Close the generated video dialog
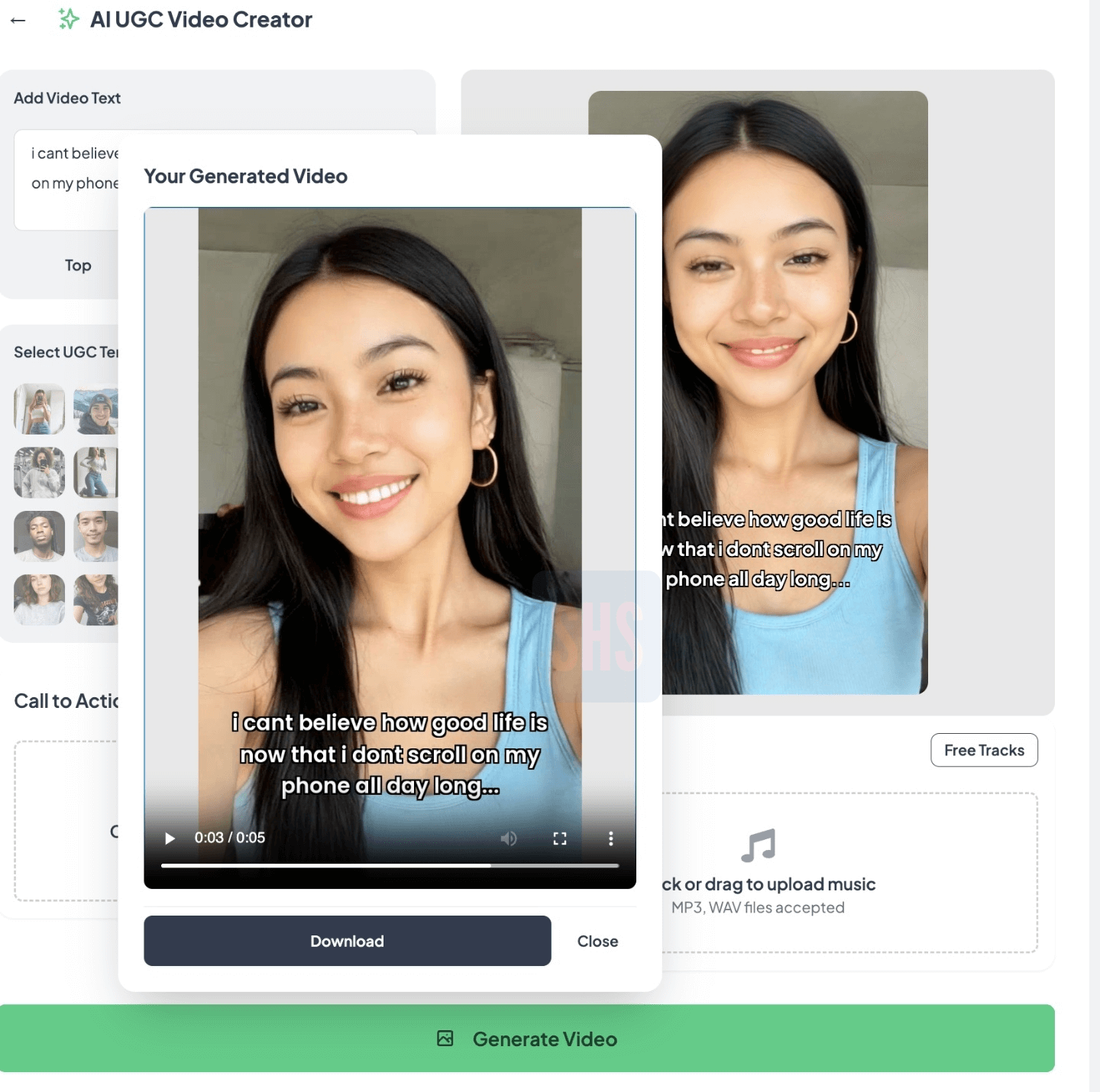The height and width of the screenshot is (1092, 1100). pyautogui.click(x=597, y=942)
